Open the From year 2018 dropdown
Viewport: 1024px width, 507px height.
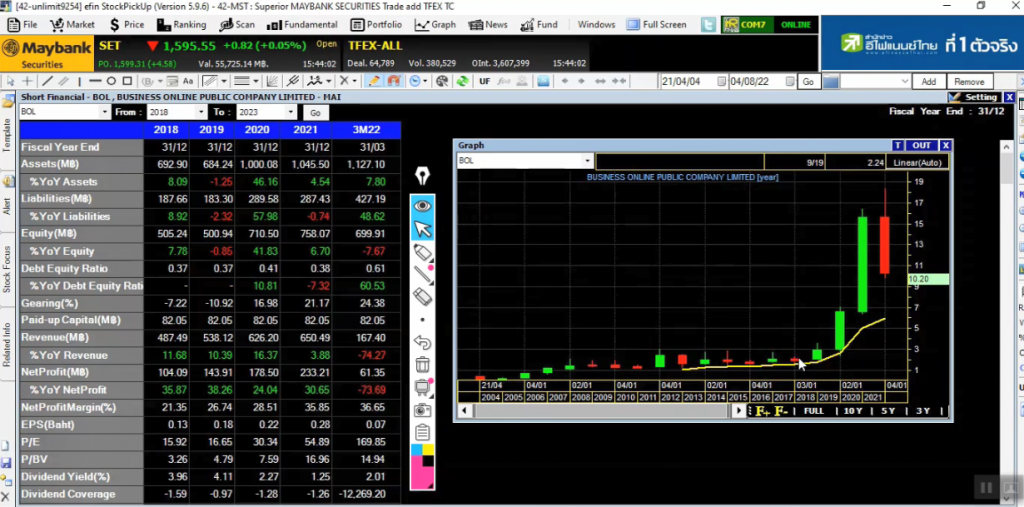pyautogui.click(x=200, y=112)
